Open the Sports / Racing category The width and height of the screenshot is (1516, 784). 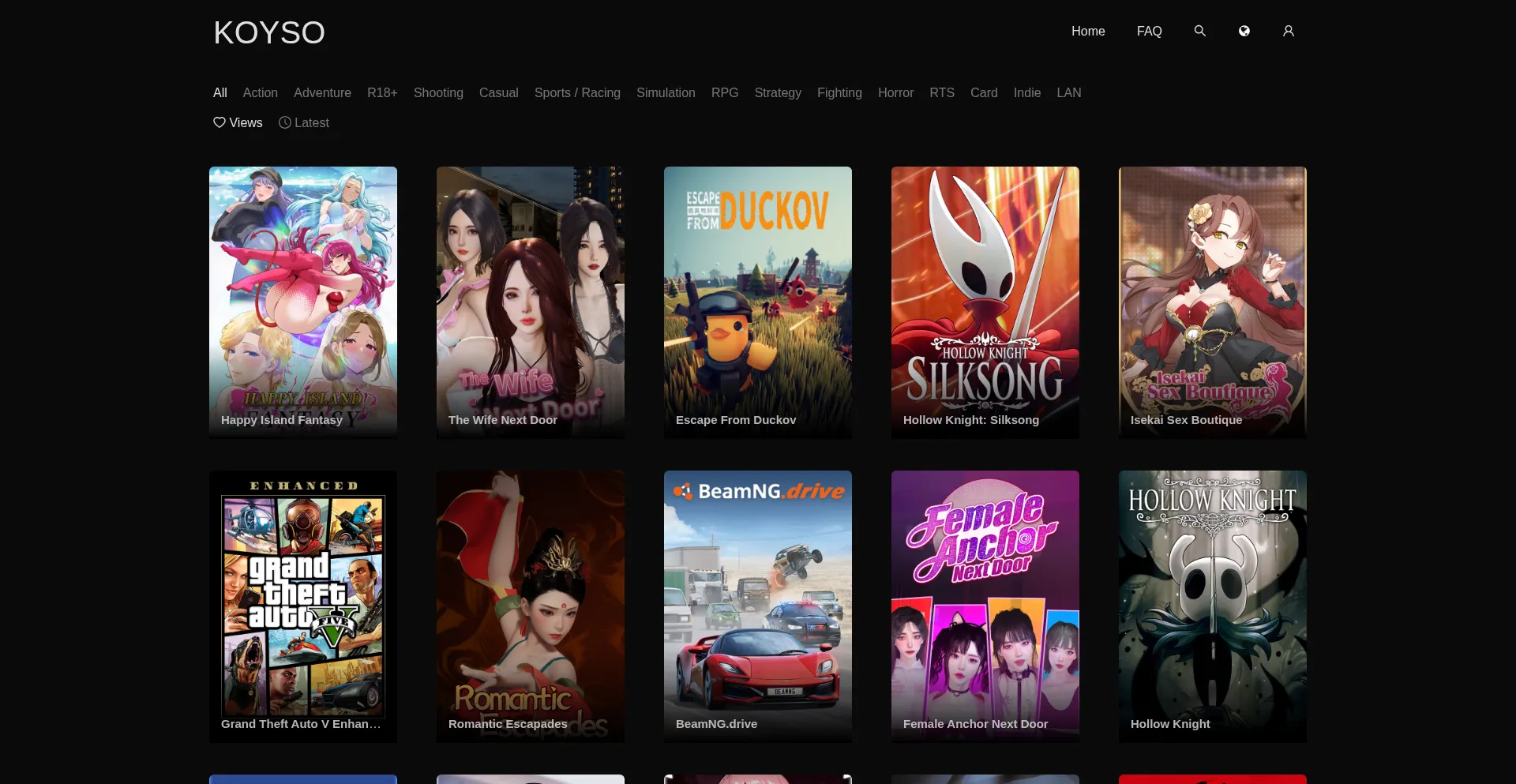(577, 92)
